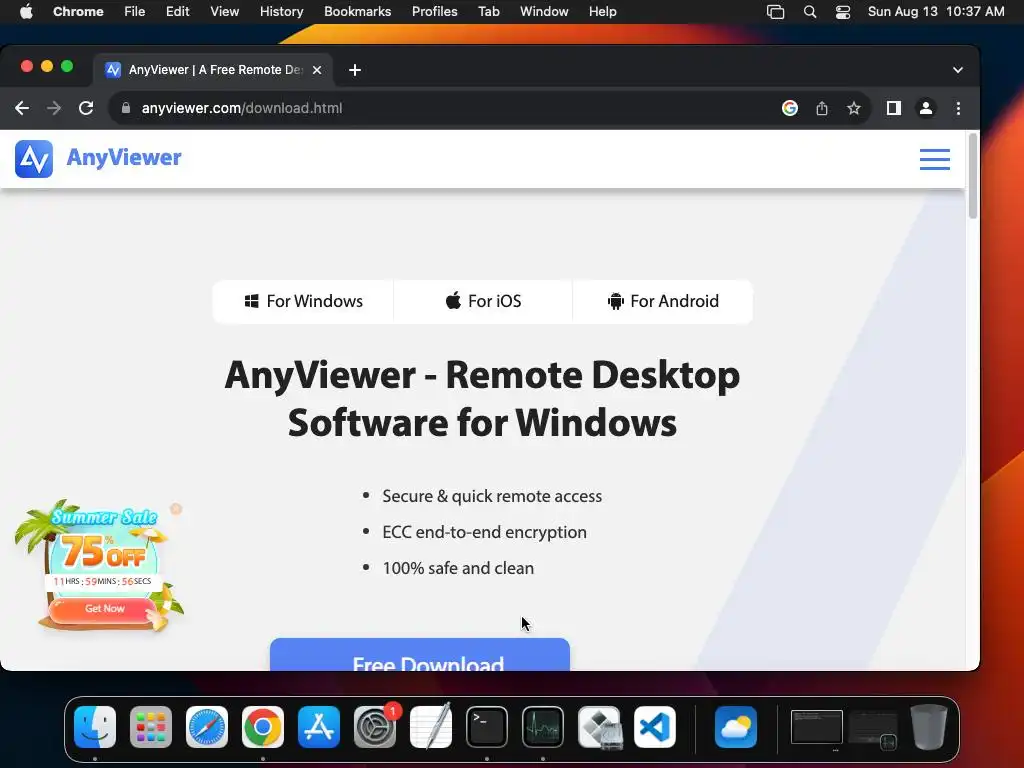Open Boot Camp Assistant from the Dock
The height and width of the screenshot is (768, 1024).
coord(600,727)
